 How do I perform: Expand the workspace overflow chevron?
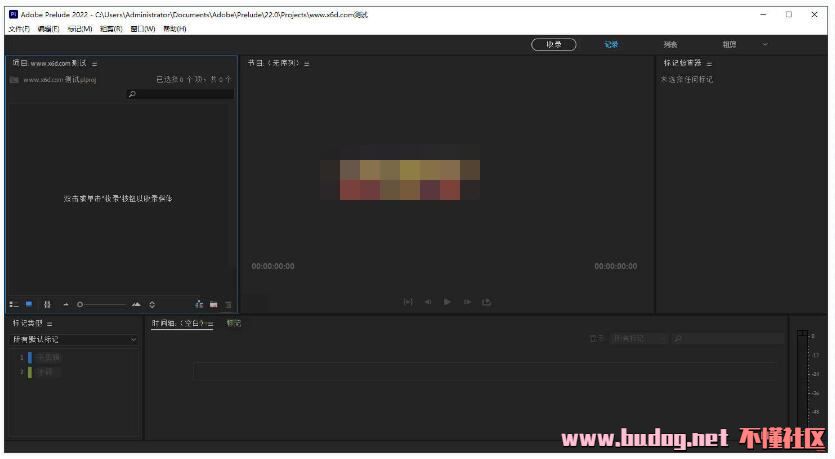point(766,44)
